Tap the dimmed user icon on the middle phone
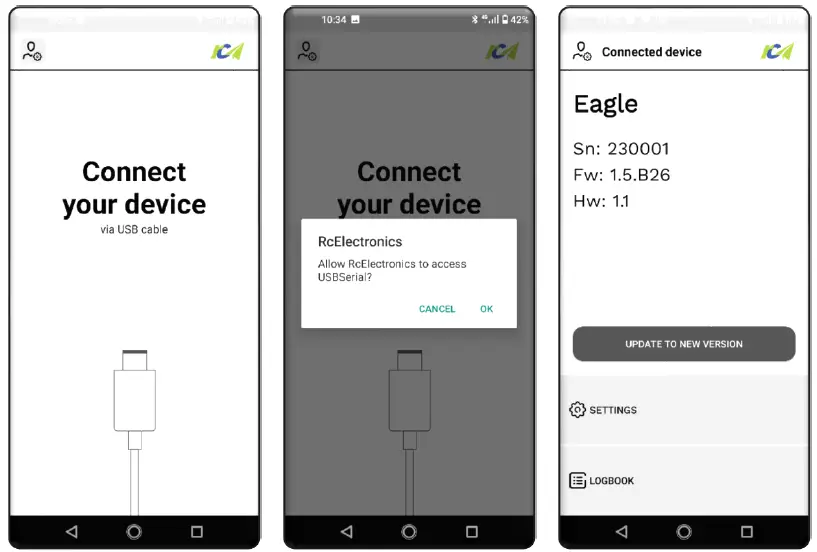Viewport: 817px width, 552px height. [307, 51]
